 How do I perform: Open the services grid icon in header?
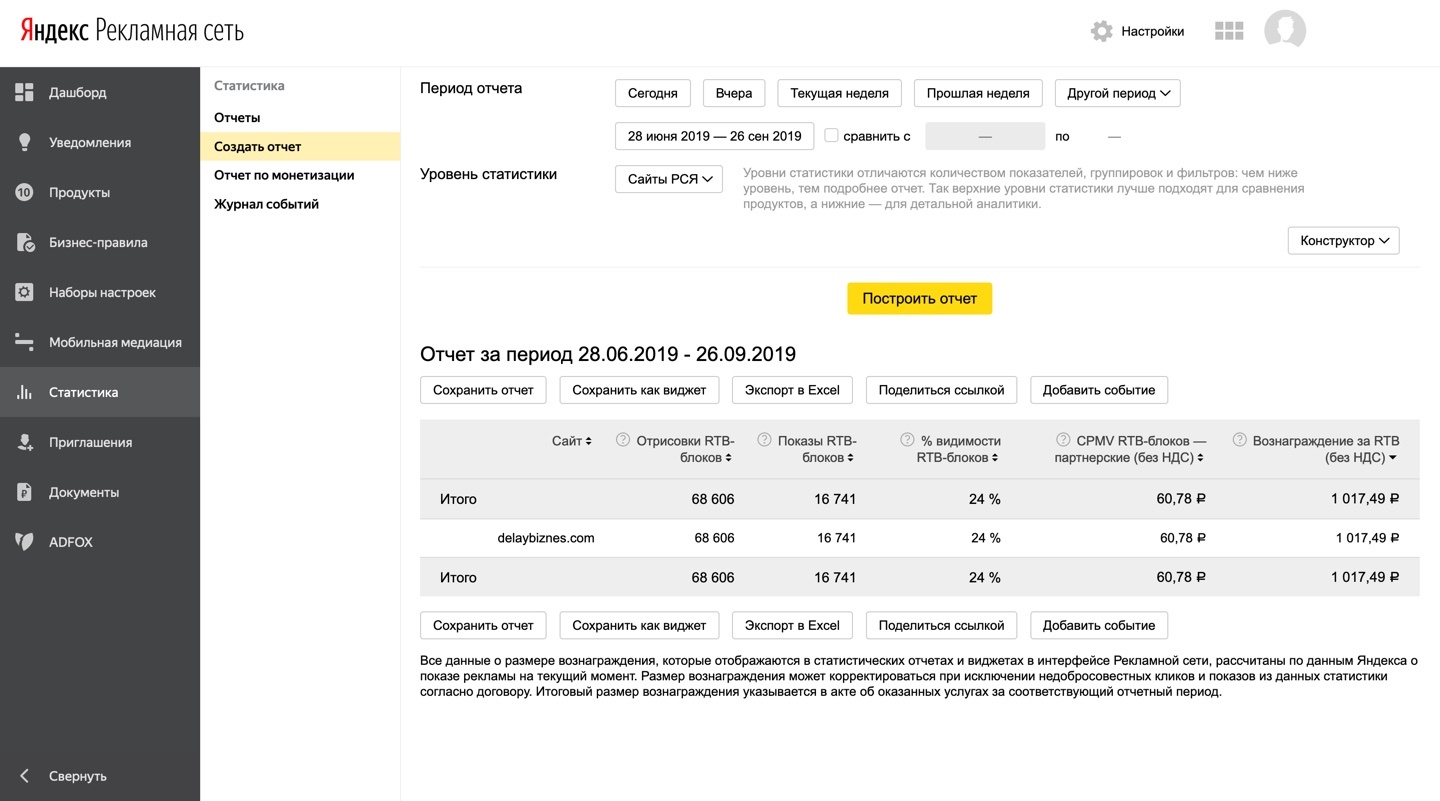(1229, 31)
